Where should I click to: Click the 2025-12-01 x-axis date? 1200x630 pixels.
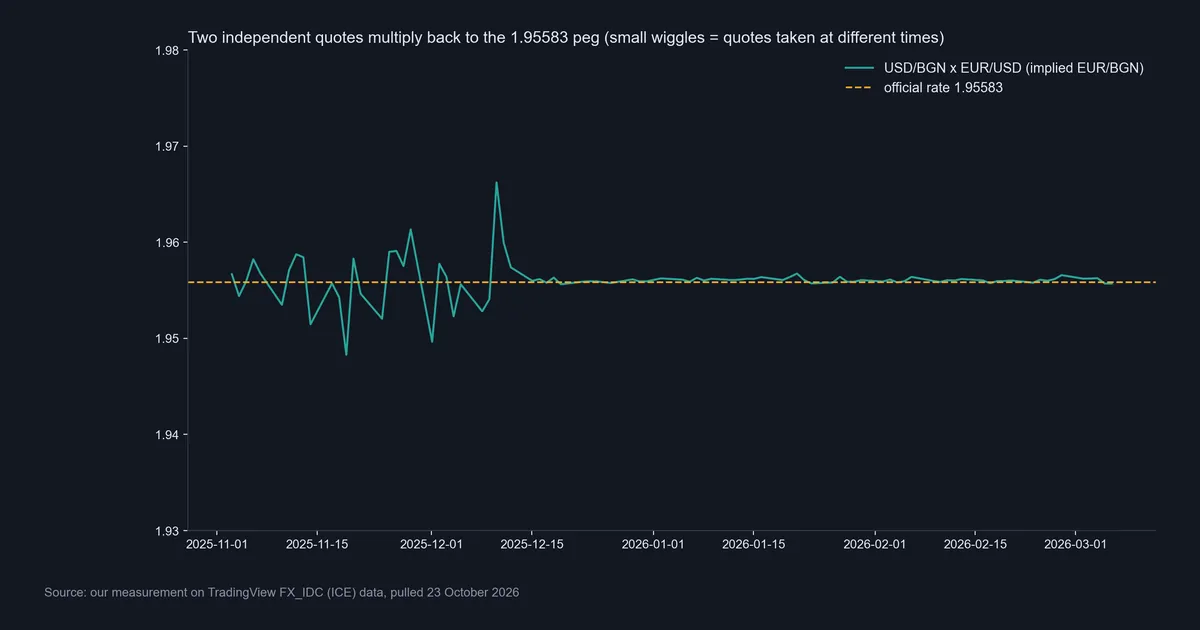(x=431, y=545)
